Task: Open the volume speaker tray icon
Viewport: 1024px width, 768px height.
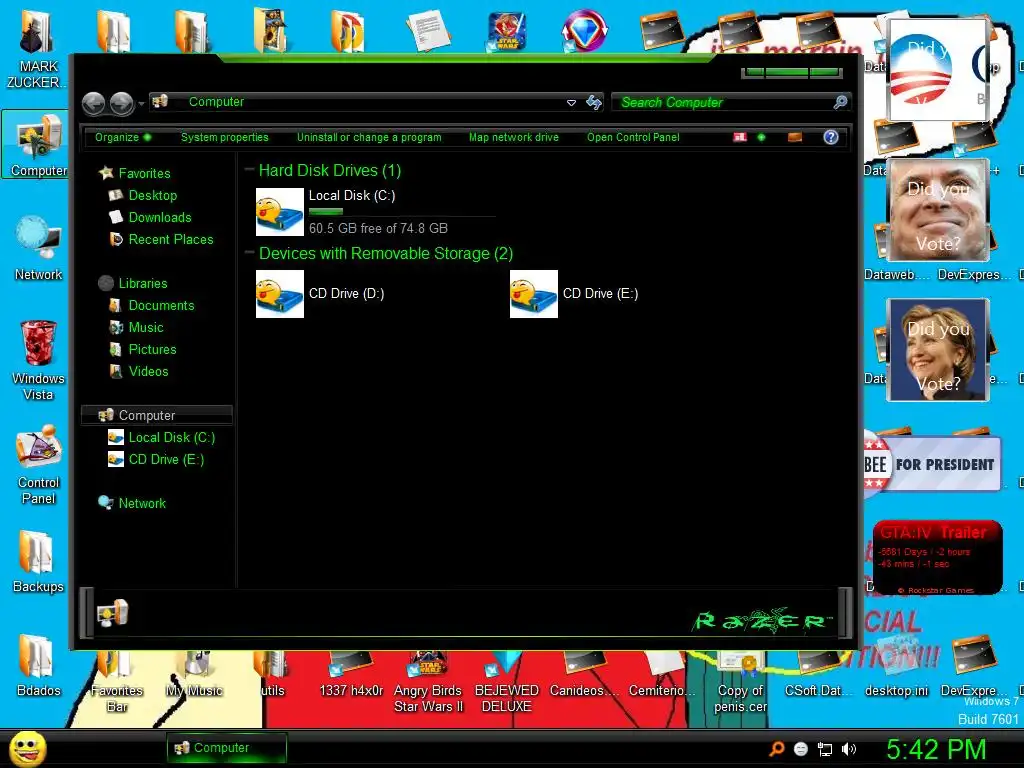Action: click(849, 749)
